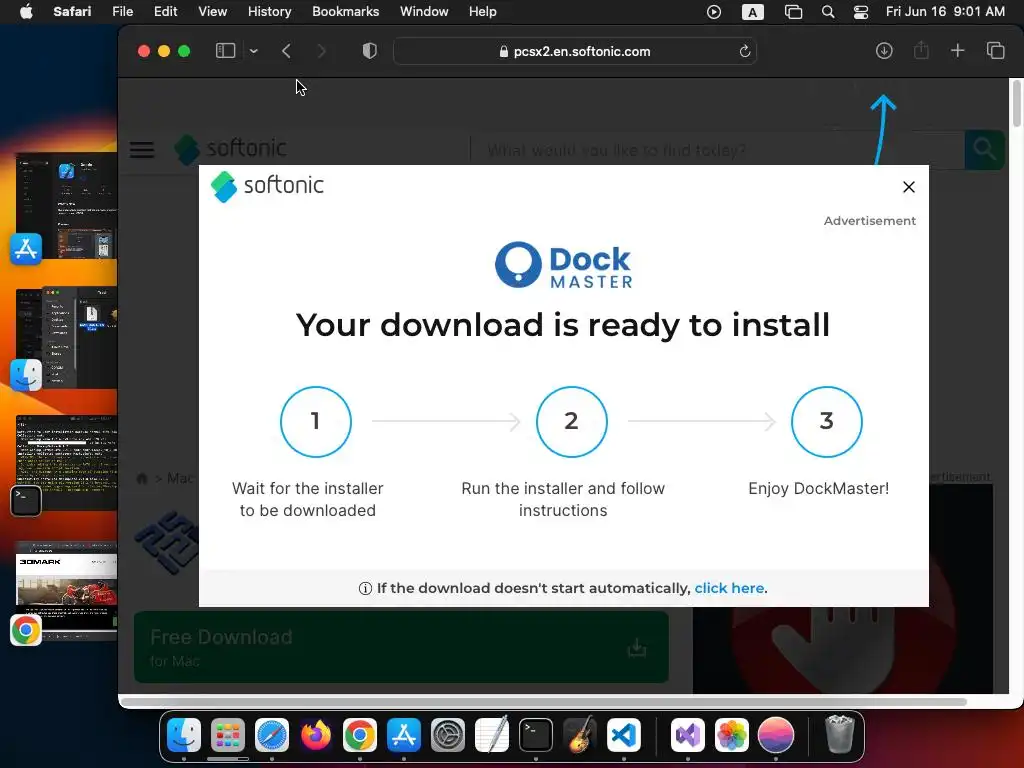Open Launchpad from the Dock
1024x768 pixels.
(x=228, y=735)
